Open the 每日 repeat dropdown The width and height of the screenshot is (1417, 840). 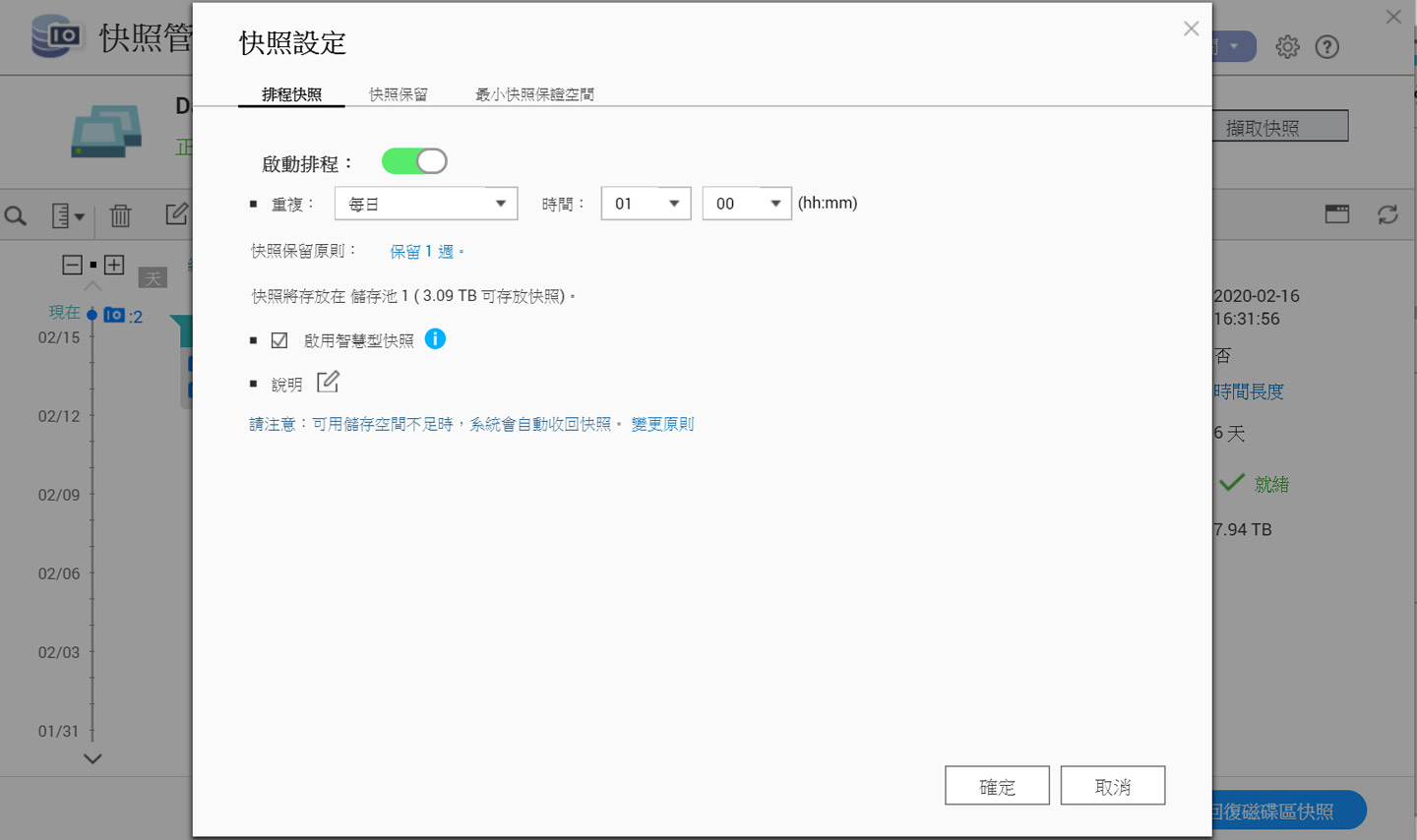click(425, 203)
